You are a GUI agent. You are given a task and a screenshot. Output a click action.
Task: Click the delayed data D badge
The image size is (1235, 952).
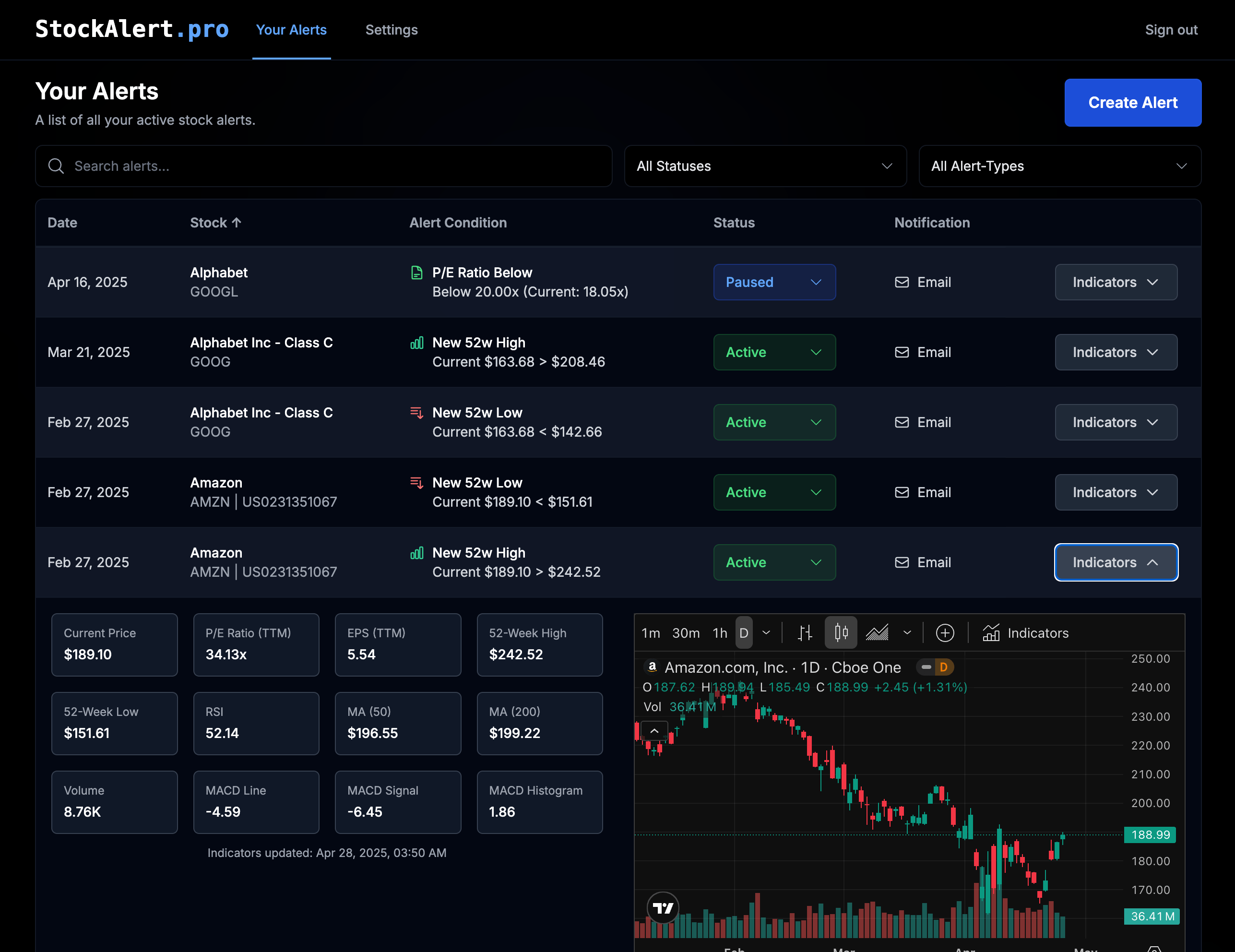click(943, 667)
